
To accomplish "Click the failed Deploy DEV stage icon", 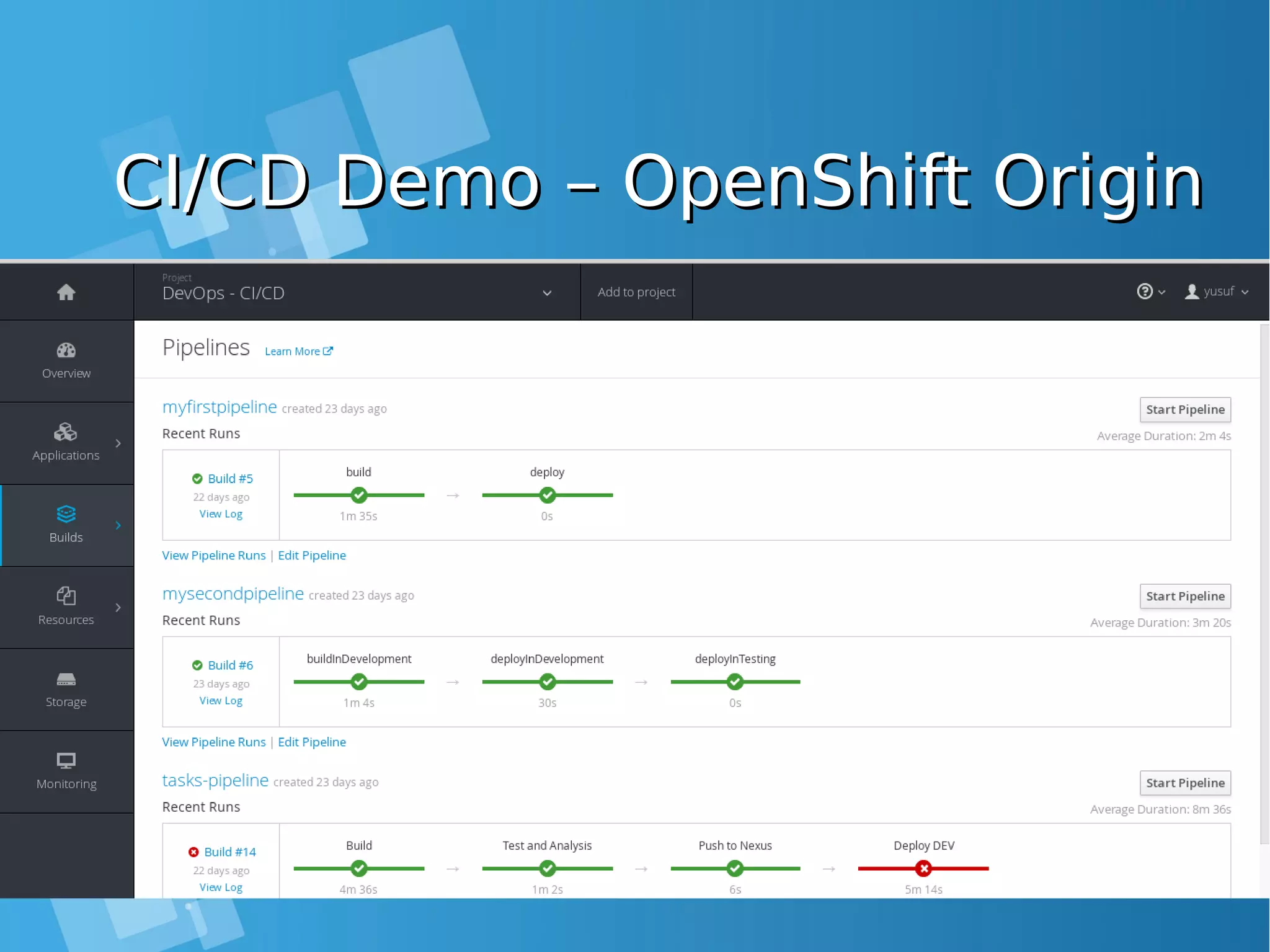I will point(923,868).
